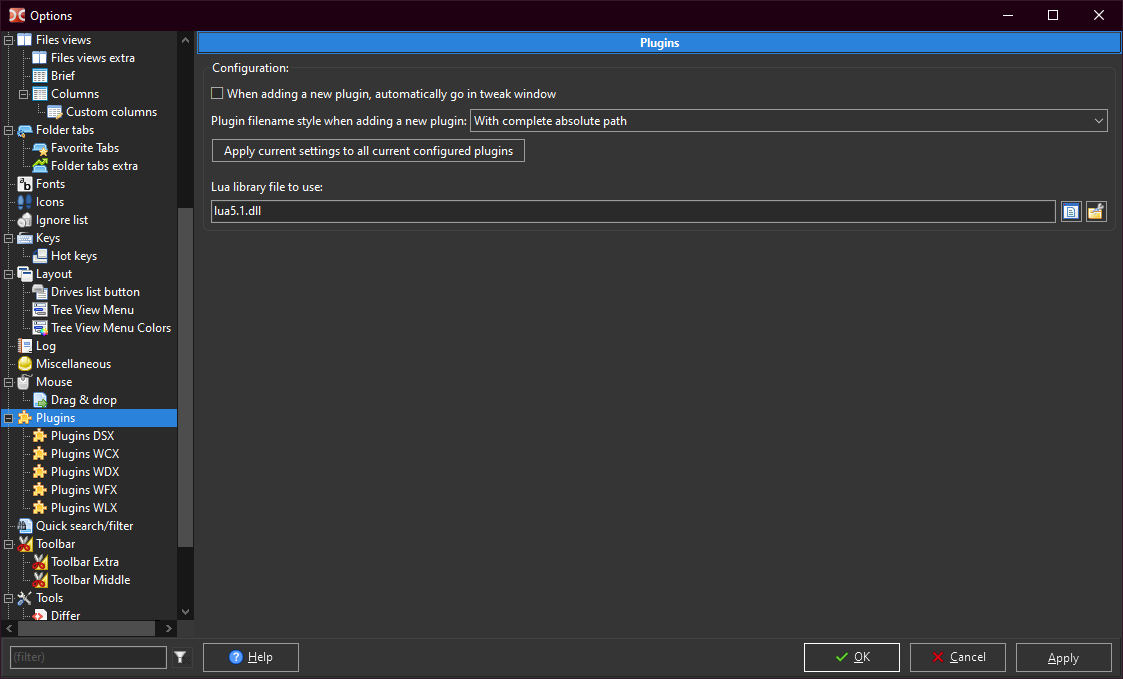Image resolution: width=1123 pixels, height=679 pixels.
Task: Enable automatically go in tweak window checkbox
Action: (217, 94)
